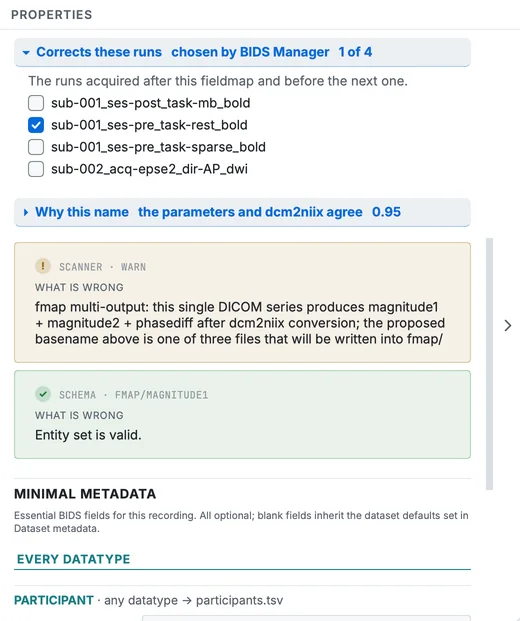Click the 1 of 4 counter
The image size is (520, 621).
355,52
